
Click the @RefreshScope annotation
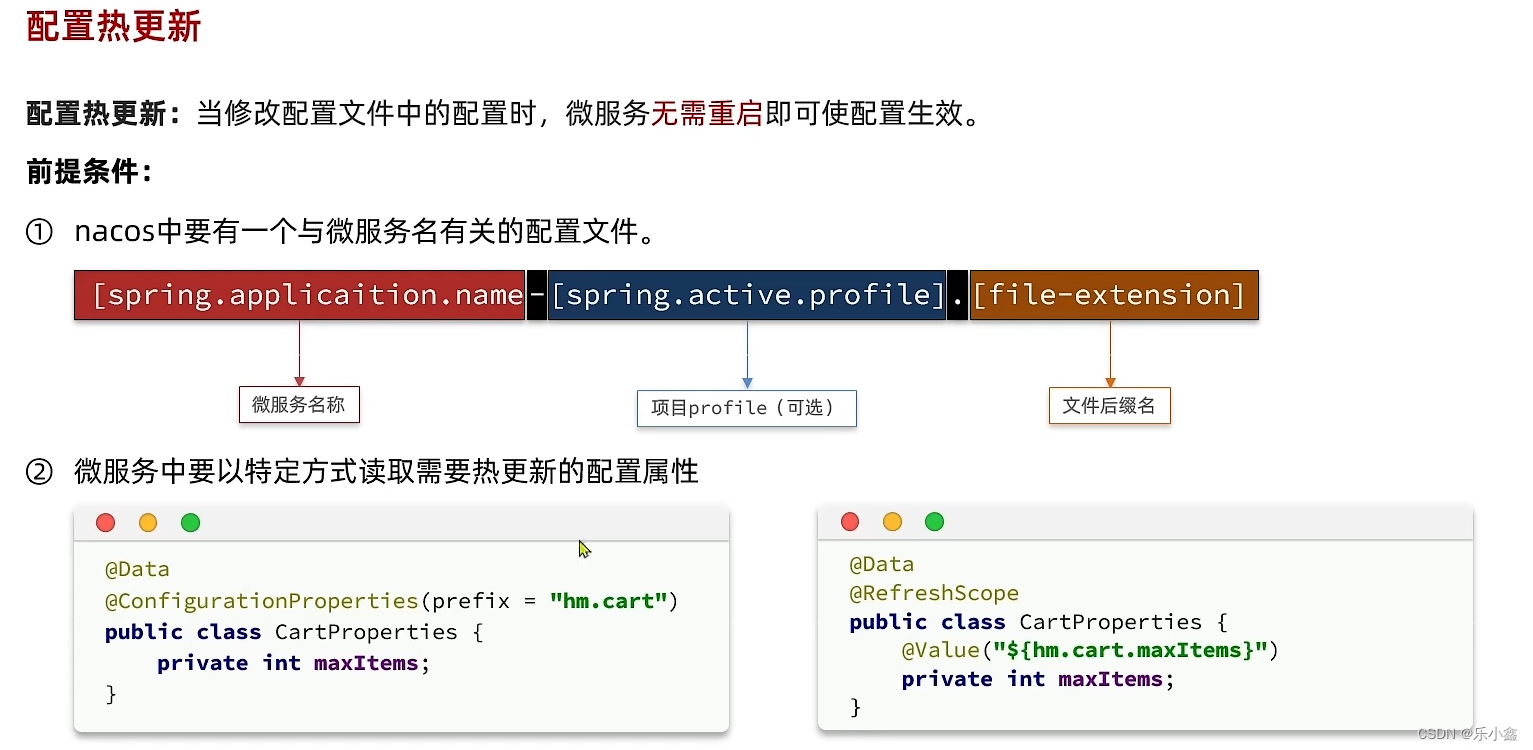point(934,593)
